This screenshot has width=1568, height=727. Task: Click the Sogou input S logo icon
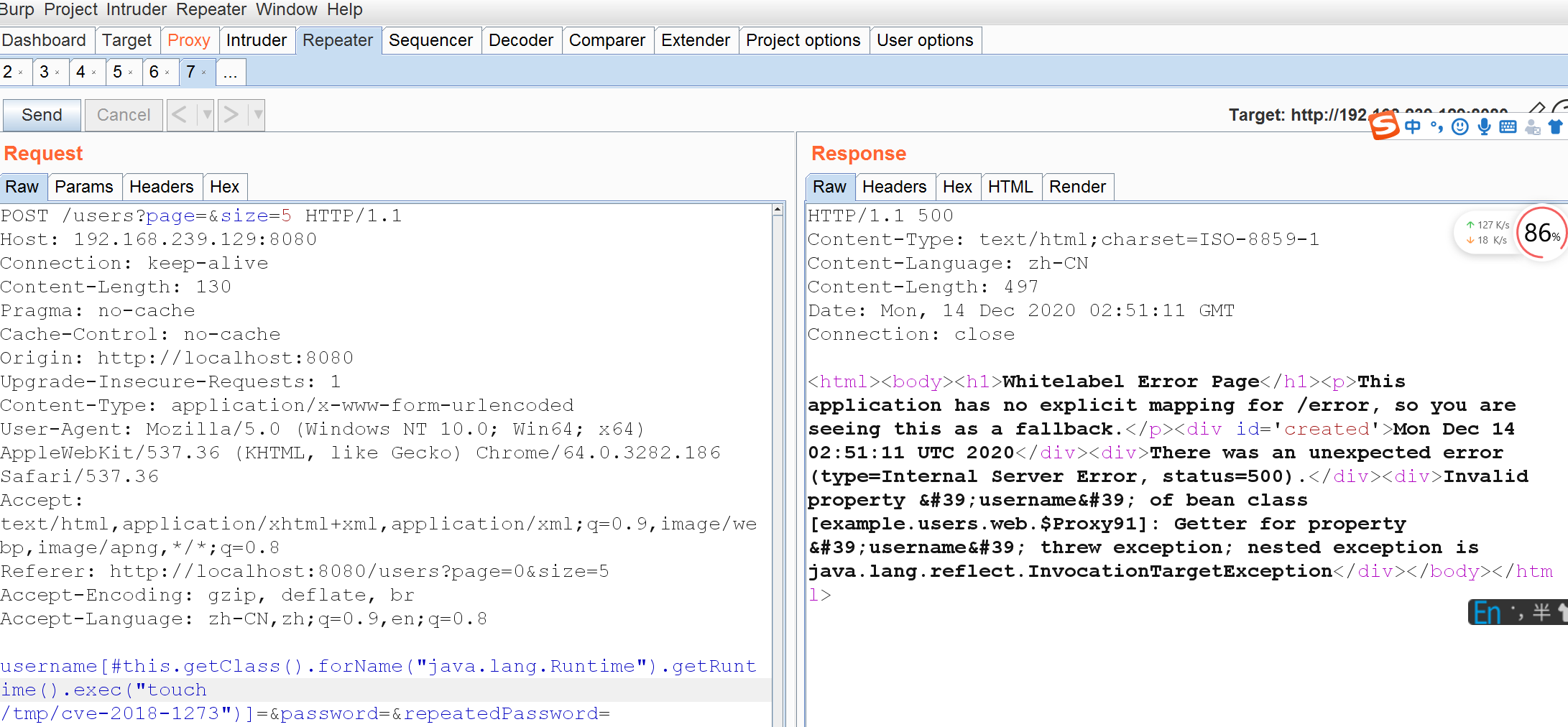point(1385,126)
